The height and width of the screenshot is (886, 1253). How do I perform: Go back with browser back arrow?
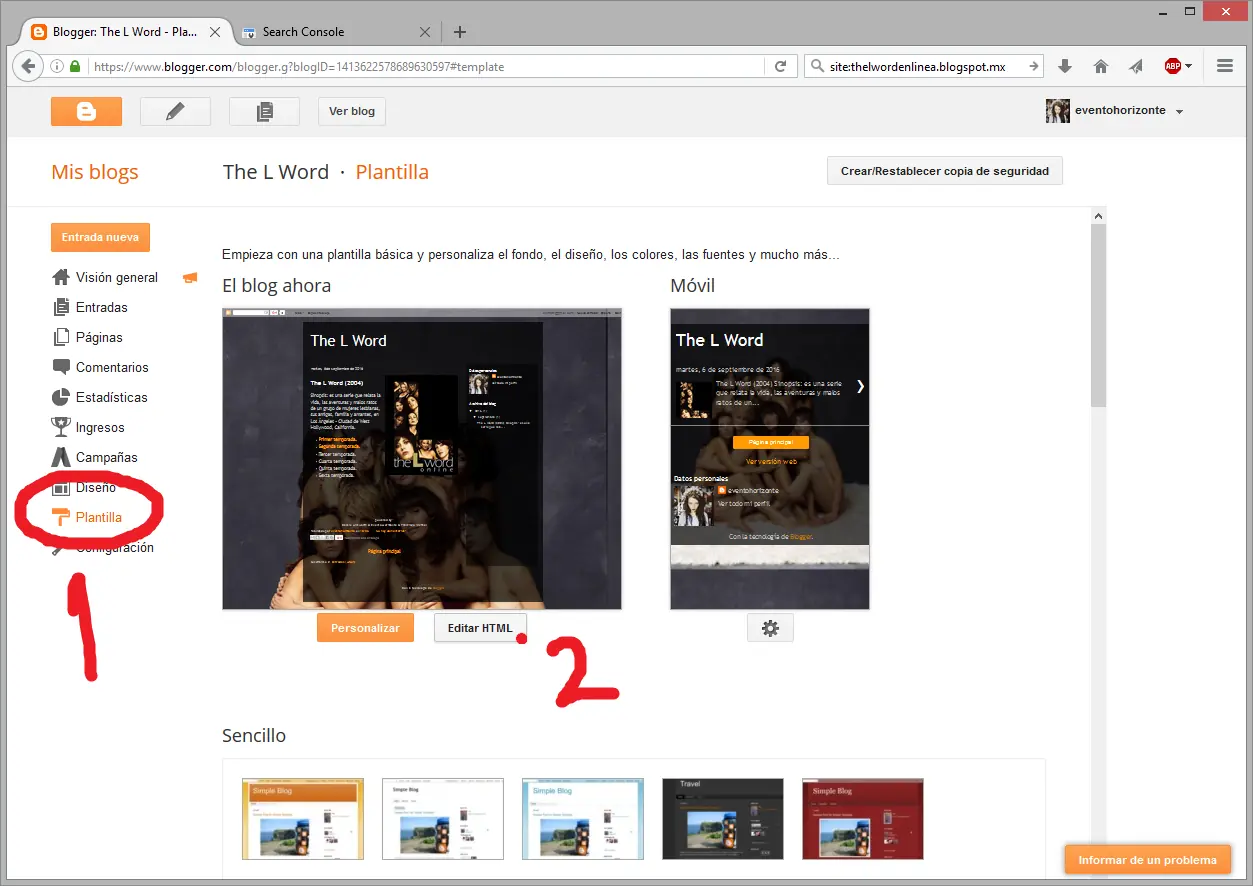[x=27, y=66]
